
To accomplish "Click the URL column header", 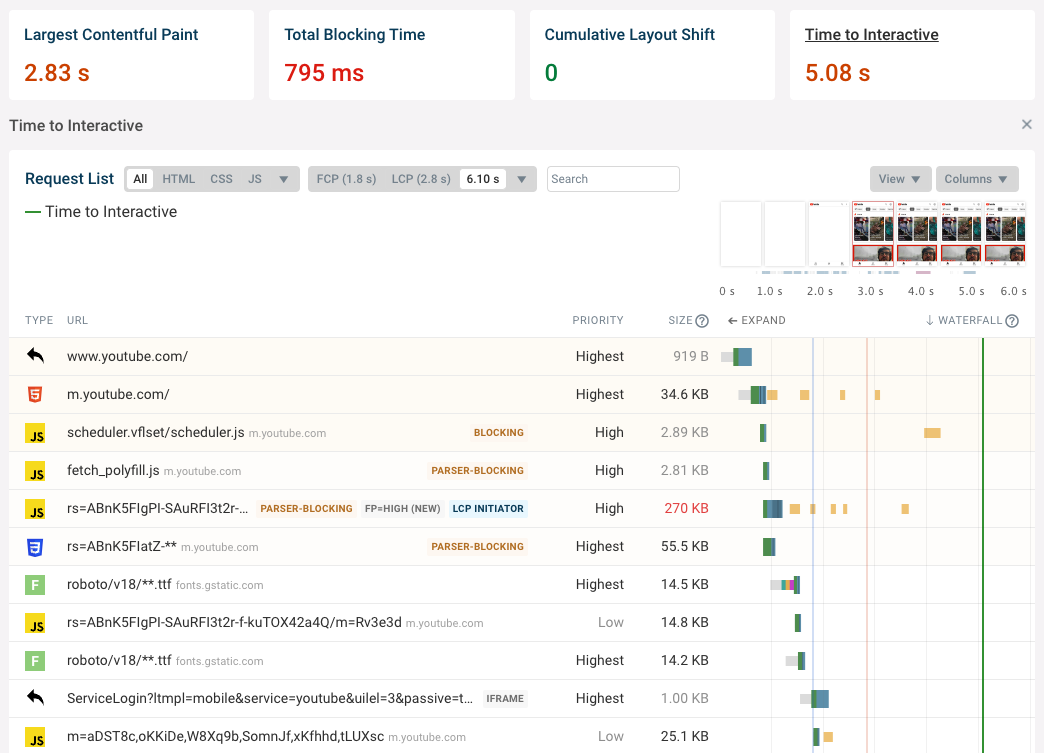I will (x=77, y=320).
